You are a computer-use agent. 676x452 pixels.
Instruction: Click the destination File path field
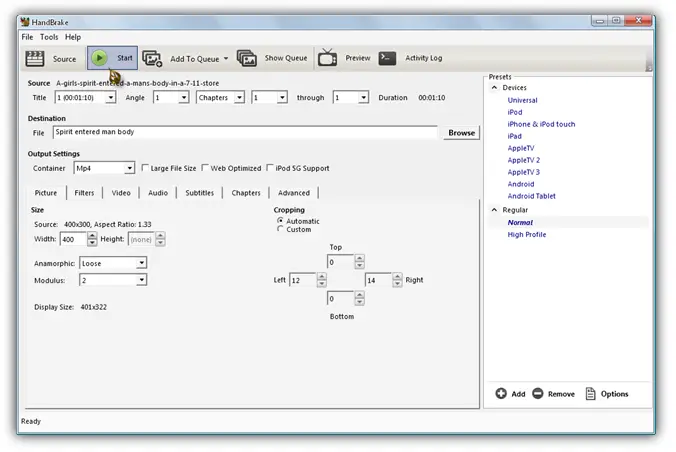click(x=245, y=132)
